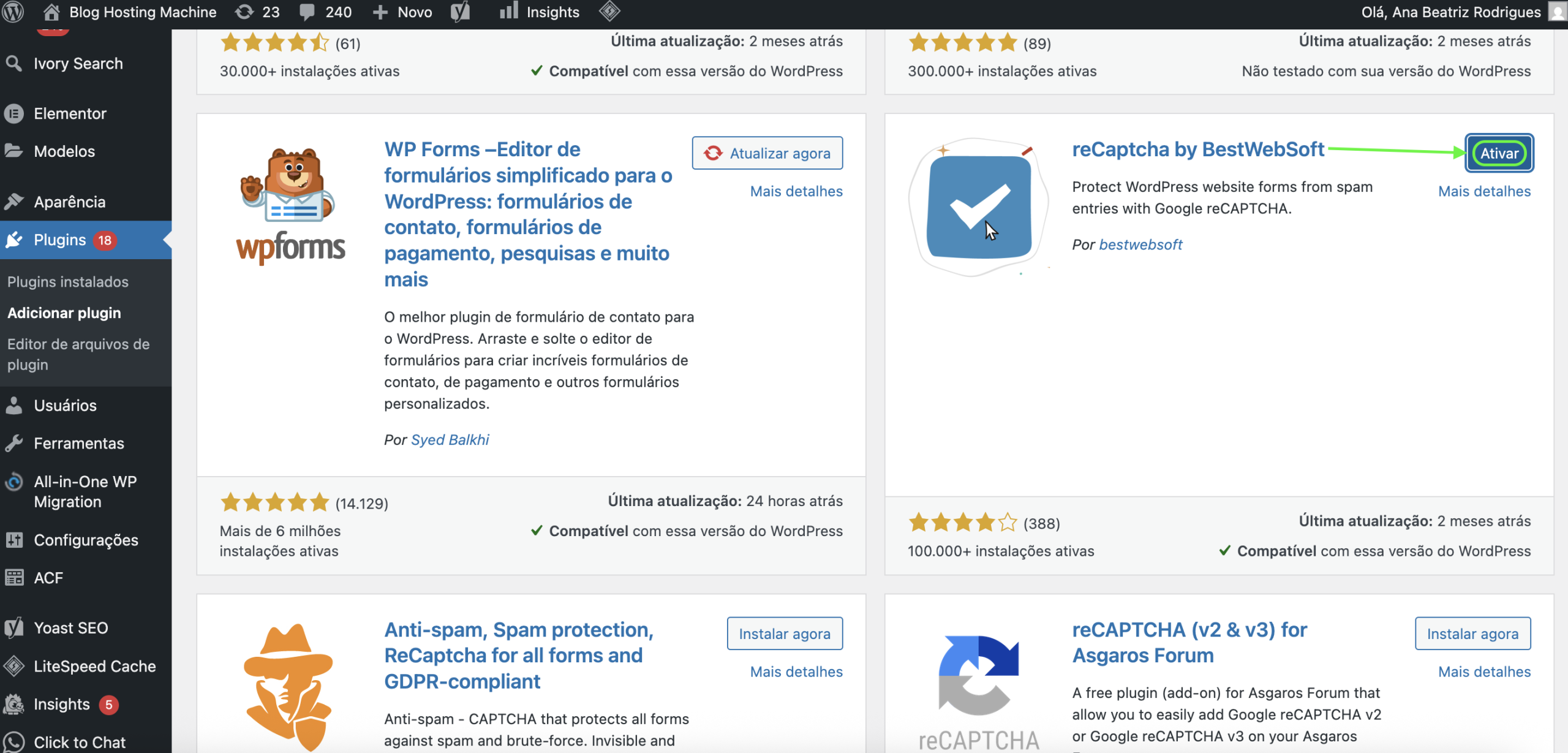Click the Anti-spam detective logo thumbnail

pos(288,687)
